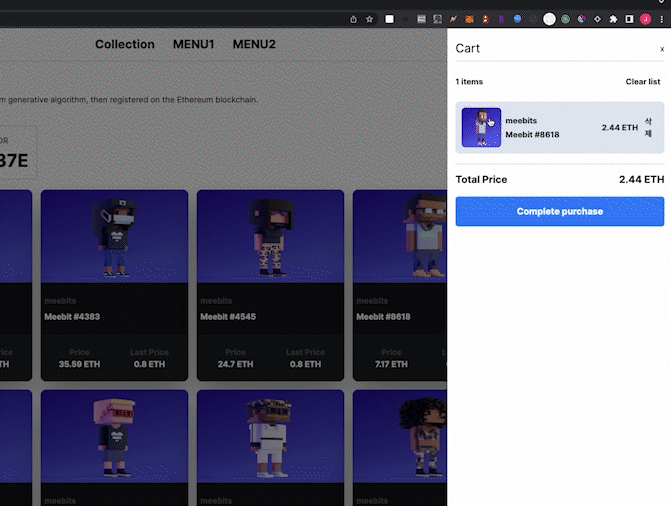Open the MetaMask fox extension

pos(469,19)
